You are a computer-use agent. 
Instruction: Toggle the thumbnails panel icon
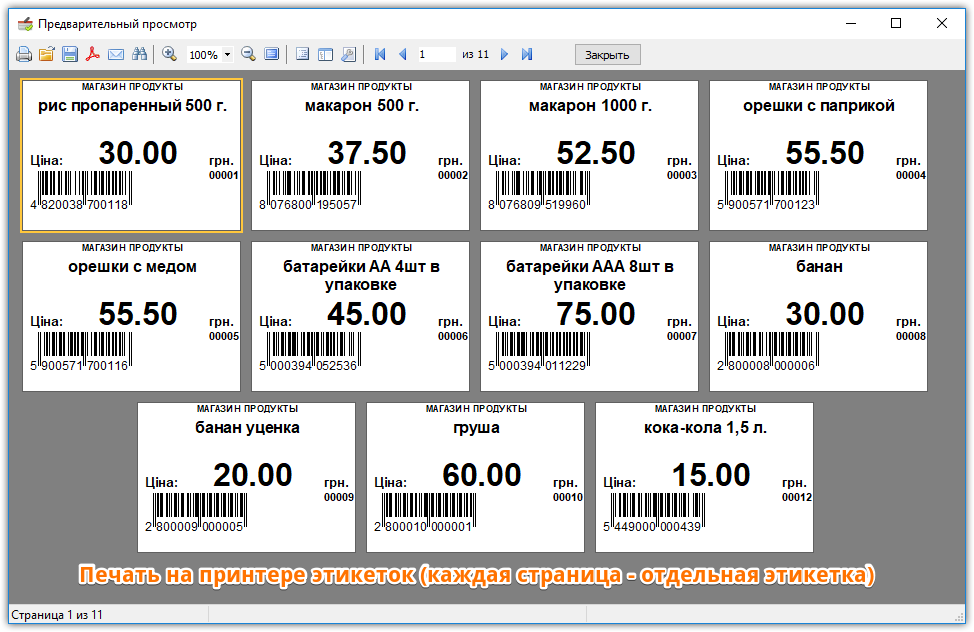point(325,55)
